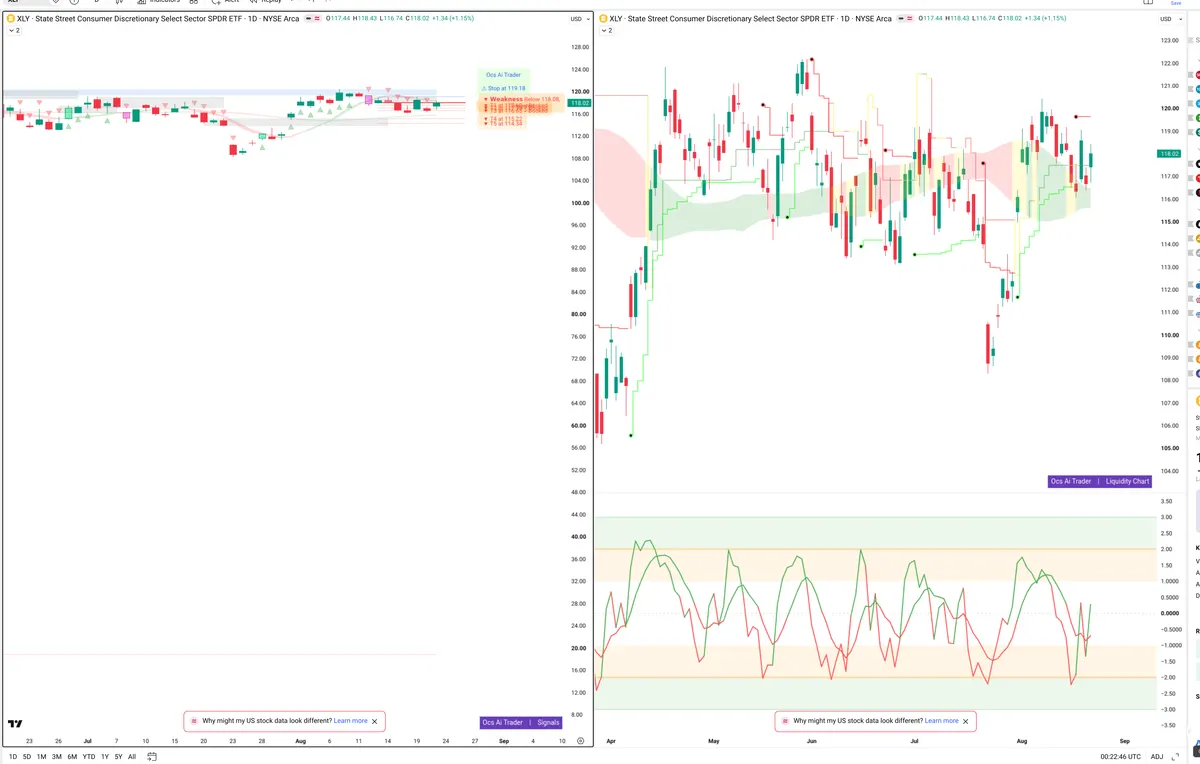The width and height of the screenshot is (1200, 764).
Task: Select the 1M time range
Action: tap(42, 757)
